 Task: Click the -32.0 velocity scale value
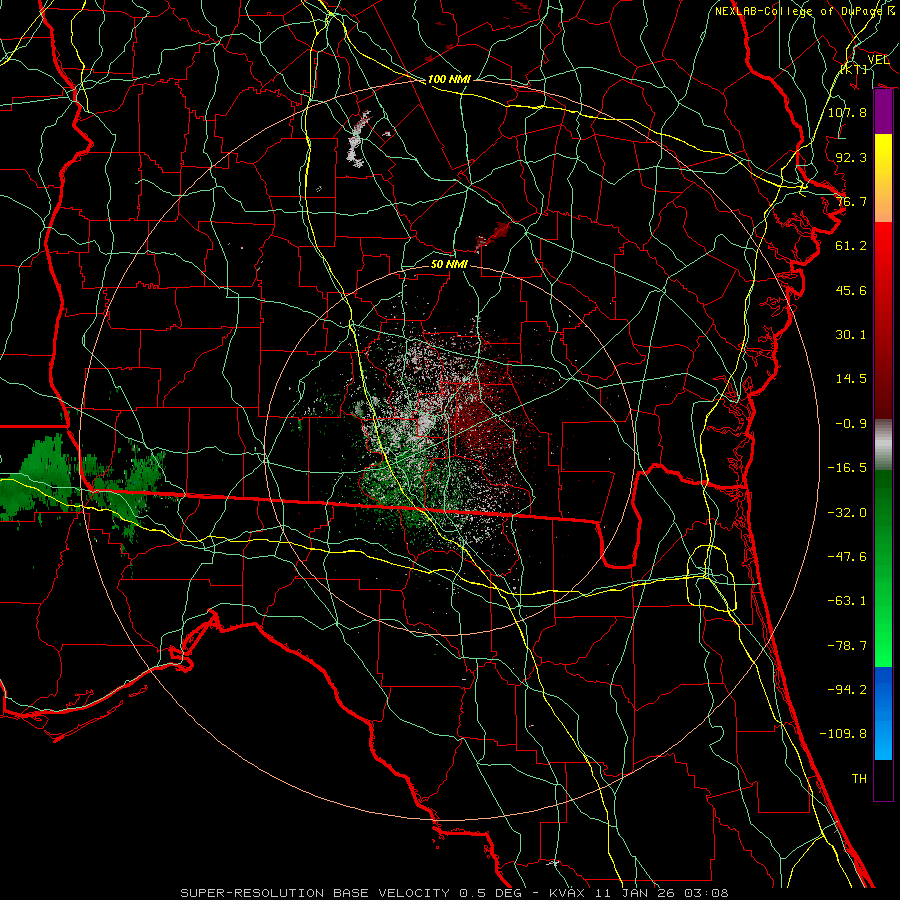pyautogui.click(x=847, y=513)
